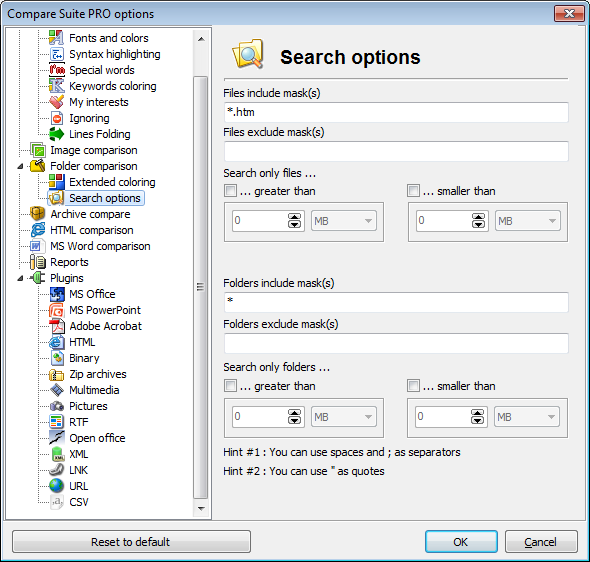This screenshot has height=562, width=590.
Task: Click the Binary plugin icon
Action: coord(56,358)
